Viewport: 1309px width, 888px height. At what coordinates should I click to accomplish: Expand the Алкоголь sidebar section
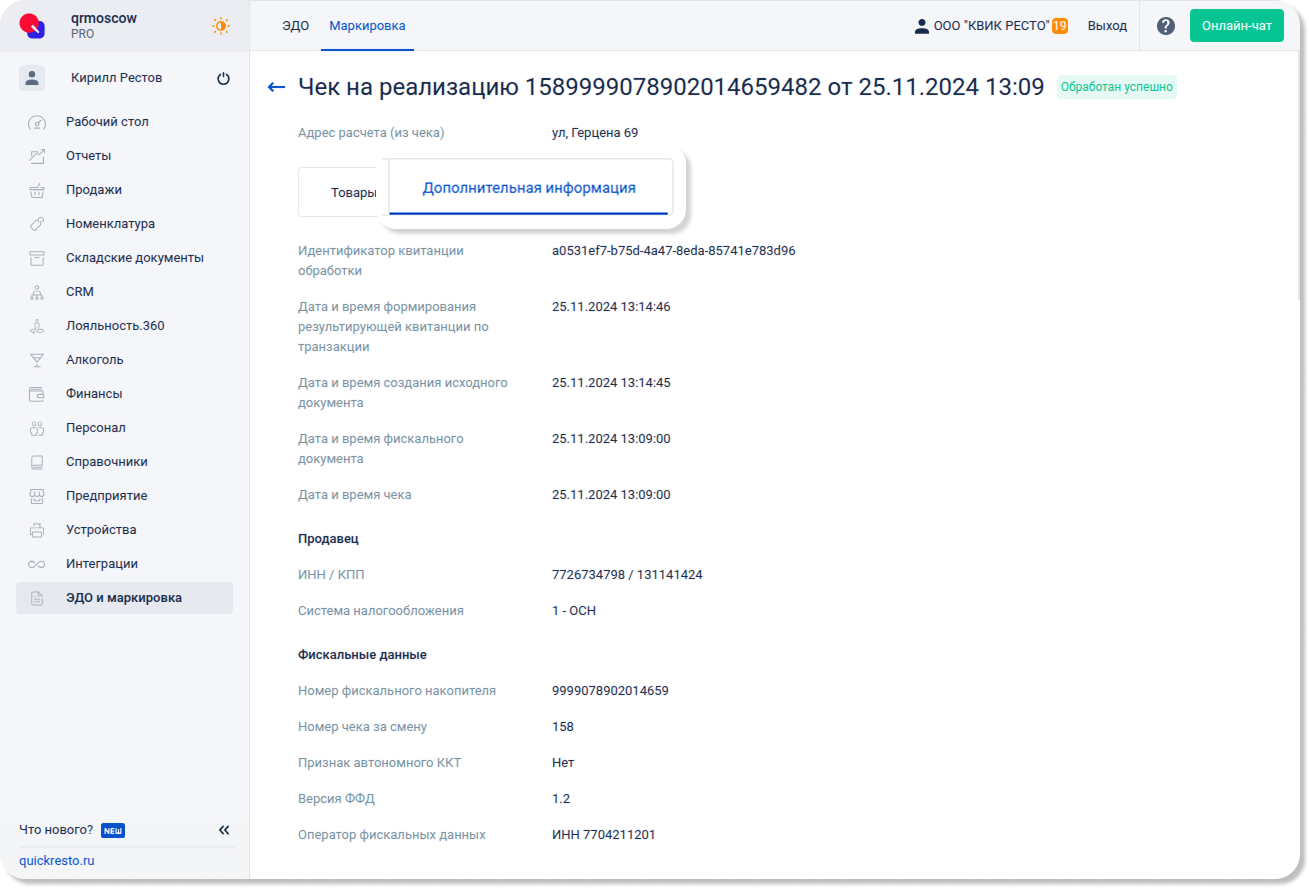point(94,360)
